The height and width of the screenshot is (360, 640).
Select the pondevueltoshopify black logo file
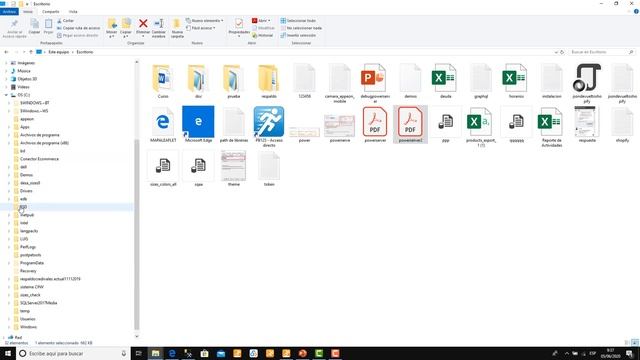click(x=587, y=78)
